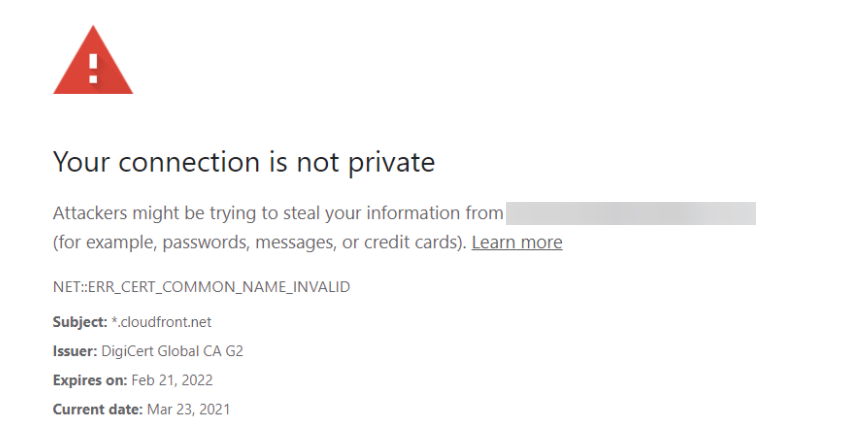
Task: Select the Issuer label
Action: click(x=75, y=351)
